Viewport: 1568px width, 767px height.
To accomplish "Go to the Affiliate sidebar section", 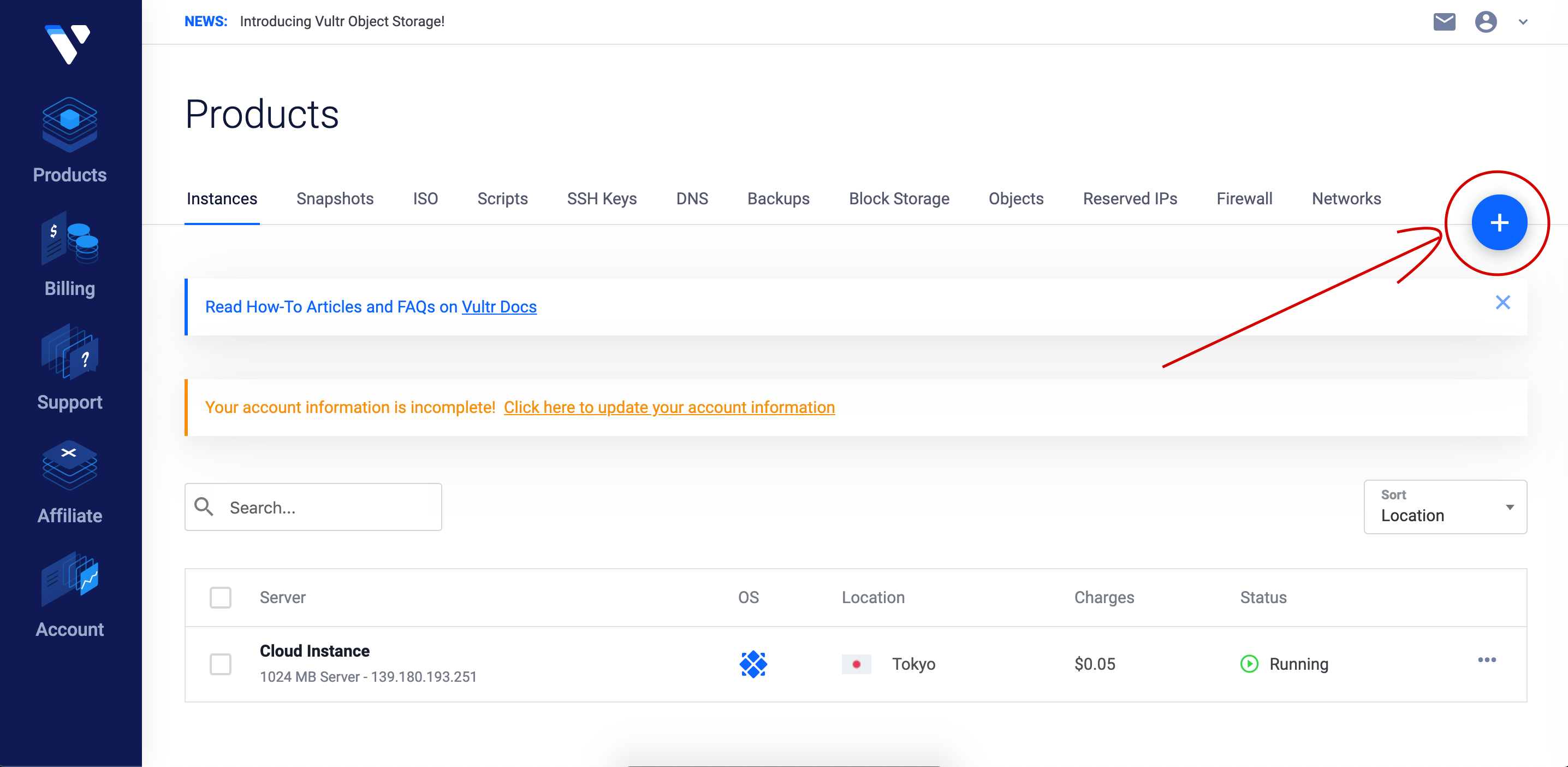I will click(x=69, y=482).
